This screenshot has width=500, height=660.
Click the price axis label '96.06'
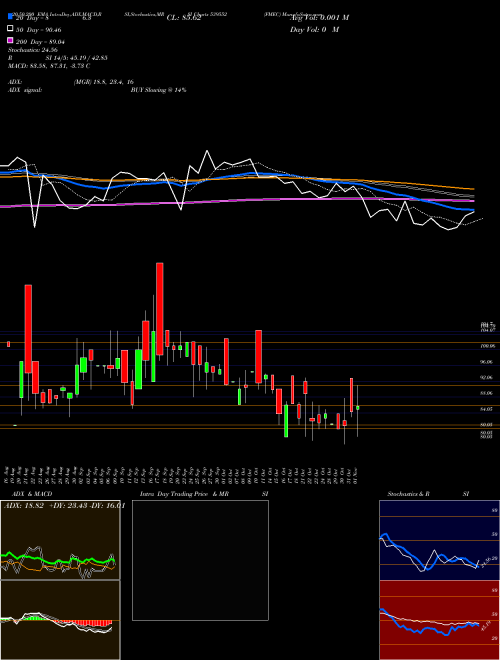click(x=487, y=362)
